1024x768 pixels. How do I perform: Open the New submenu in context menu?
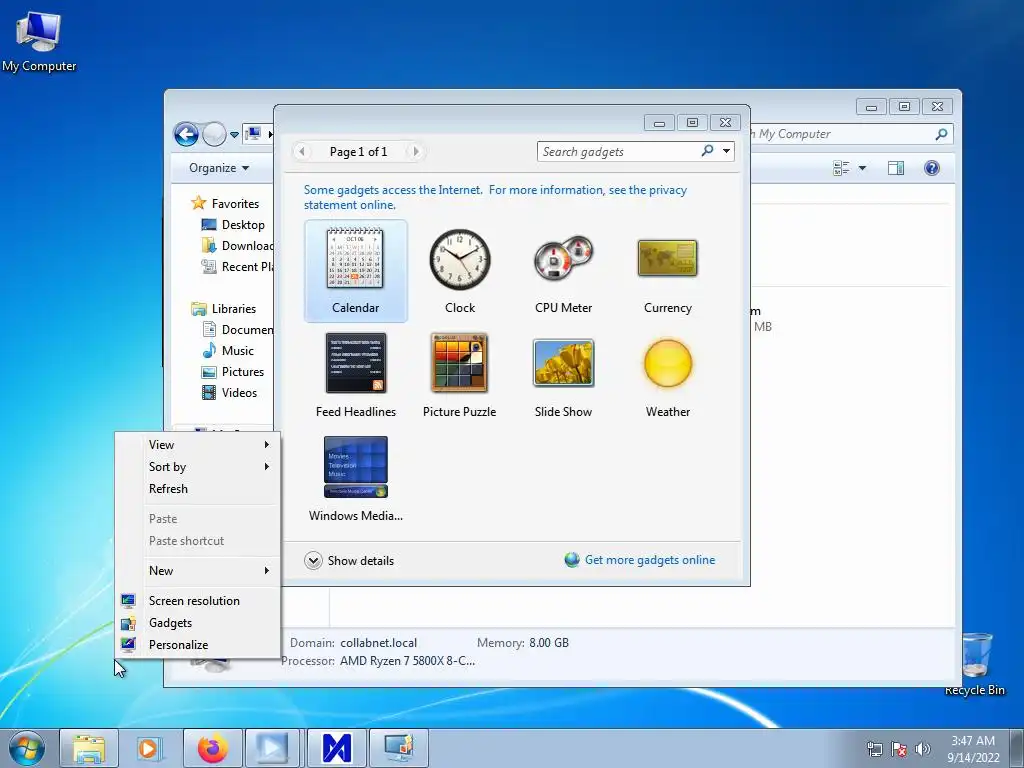click(198, 571)
